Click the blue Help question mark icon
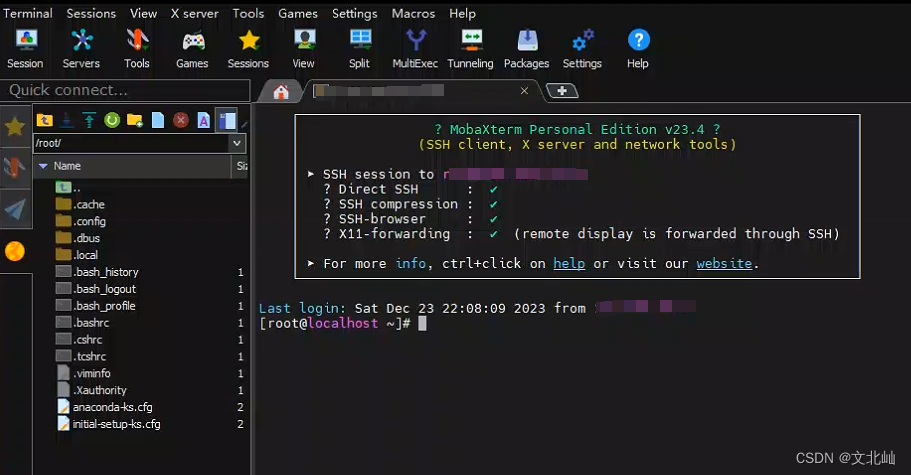Viewport: 911px width, 475px height. [638, 49]
